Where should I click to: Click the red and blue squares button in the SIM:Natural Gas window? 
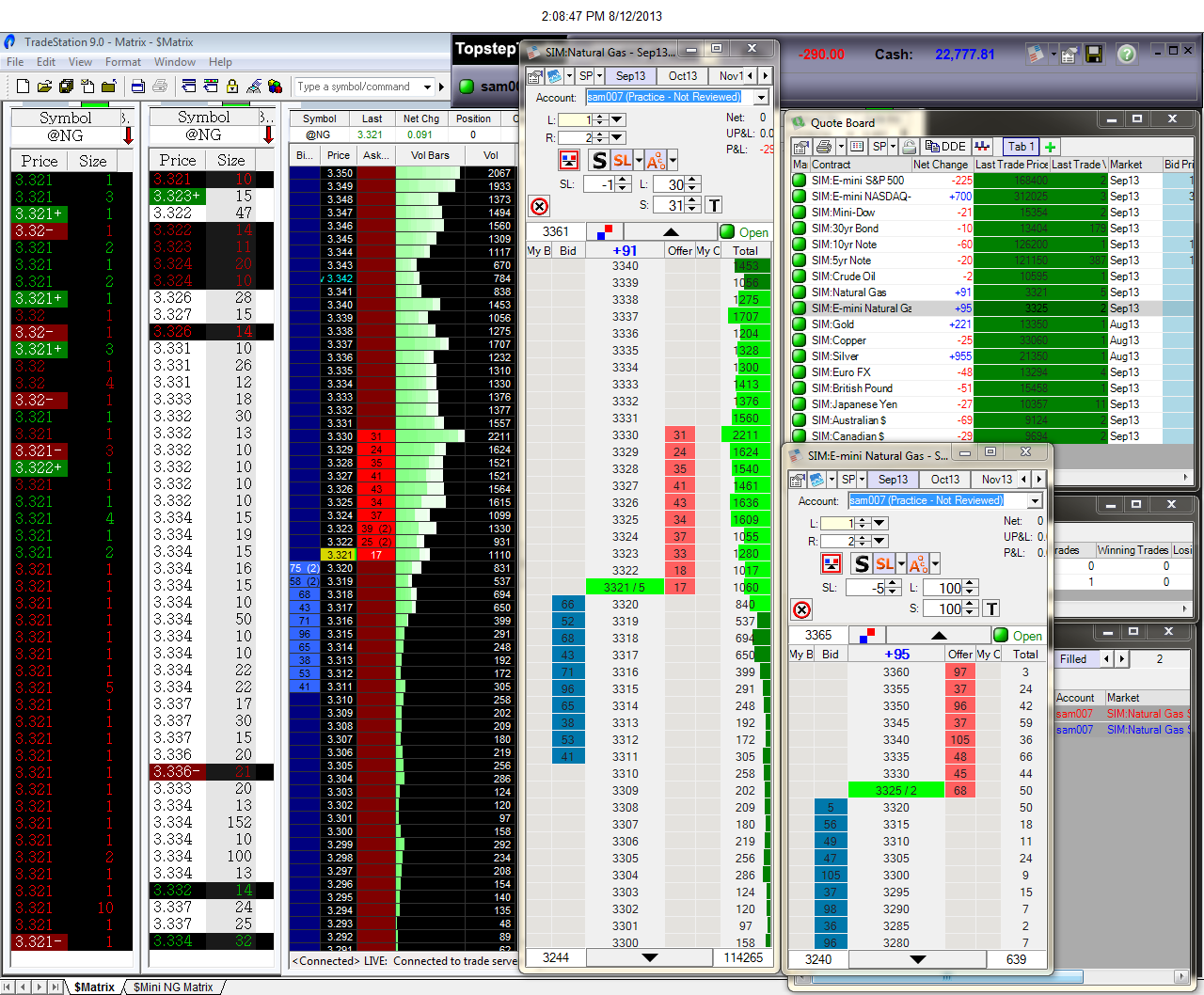tap(605, 231)
